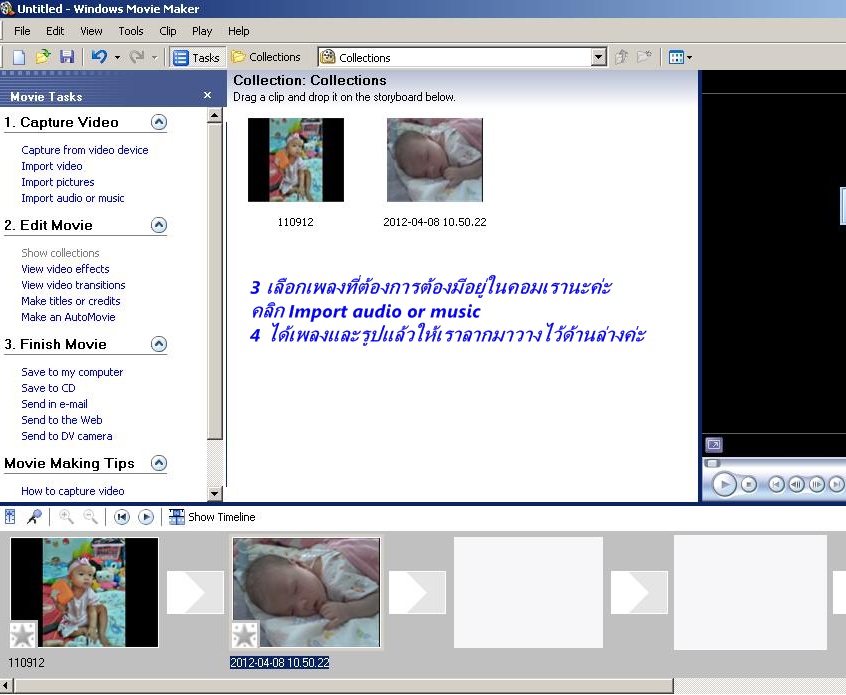The image size is (846, 695).
Task: Open the Set Audio Levels tool
Action: point(10,517)
